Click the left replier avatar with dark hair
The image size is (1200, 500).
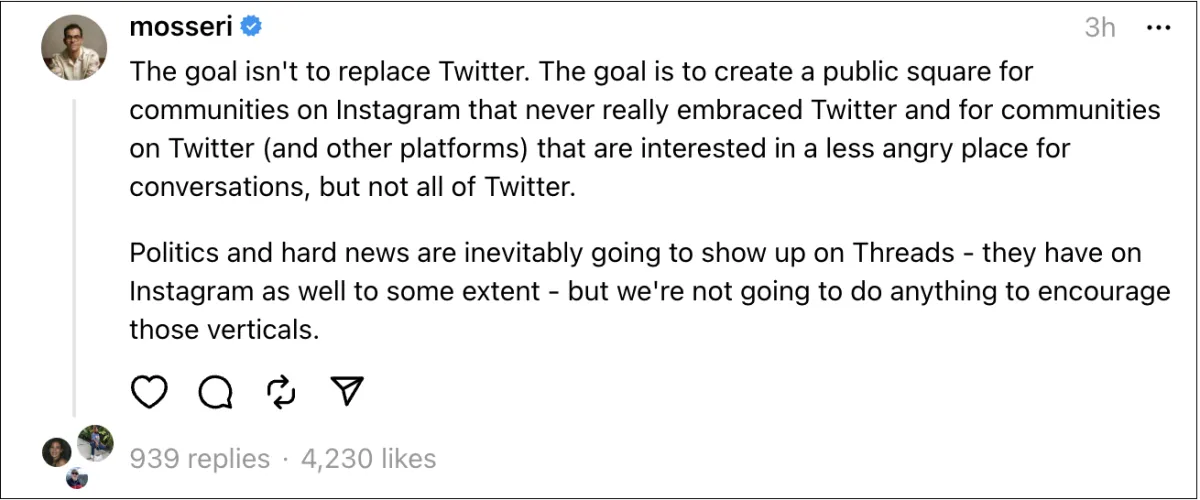[x=56, y=453]
